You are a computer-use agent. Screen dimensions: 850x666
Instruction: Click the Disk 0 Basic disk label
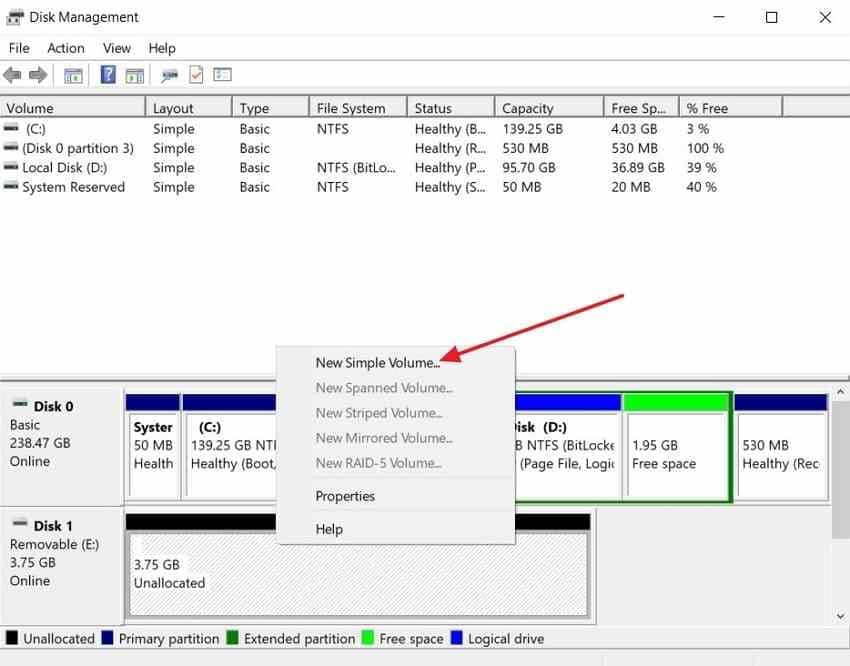(62, 445)
